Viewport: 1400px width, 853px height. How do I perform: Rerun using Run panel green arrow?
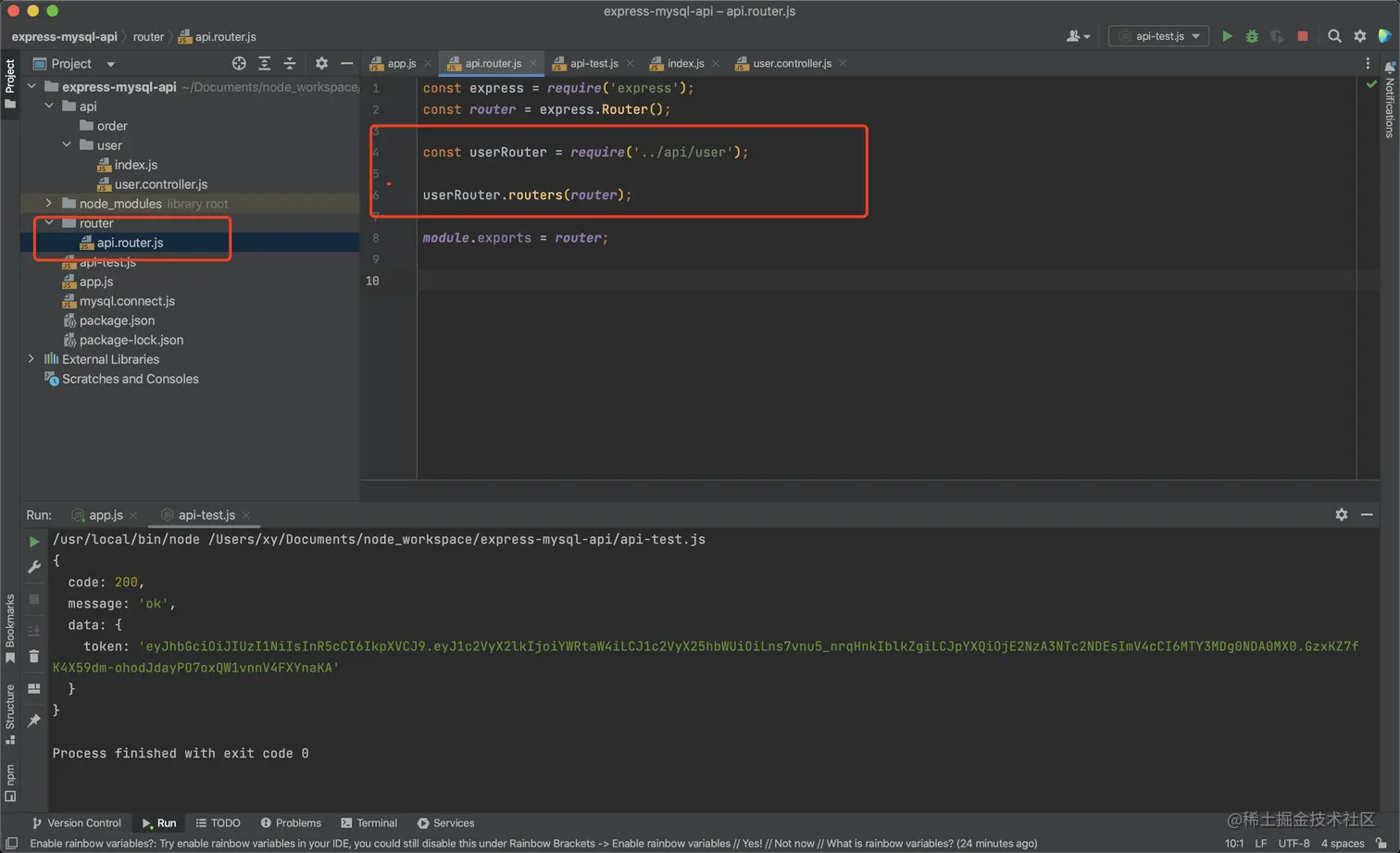[34, 541]
